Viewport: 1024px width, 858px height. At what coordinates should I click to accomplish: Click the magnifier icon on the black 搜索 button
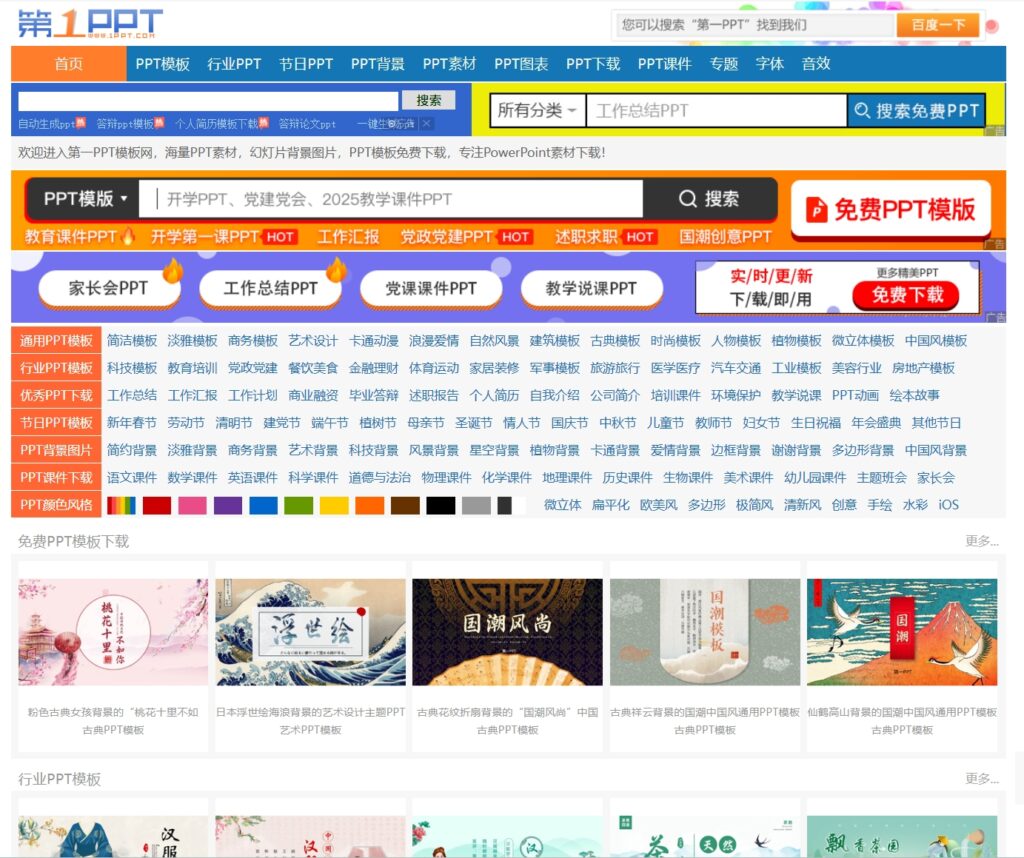pyautogui.click(x=687, y=199)
